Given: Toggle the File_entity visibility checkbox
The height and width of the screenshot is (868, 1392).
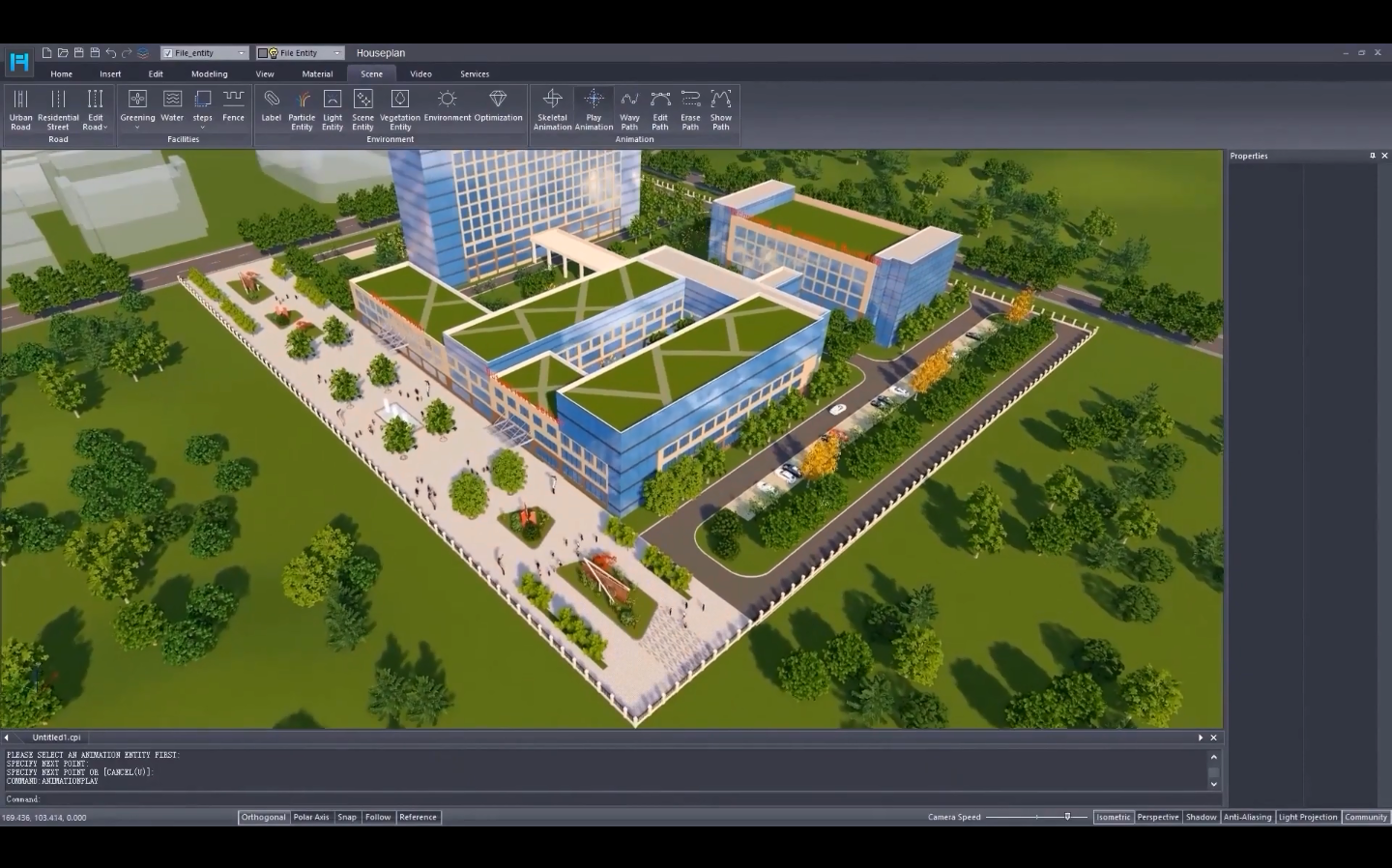Looking at the screenshot, I should point(168,52).
